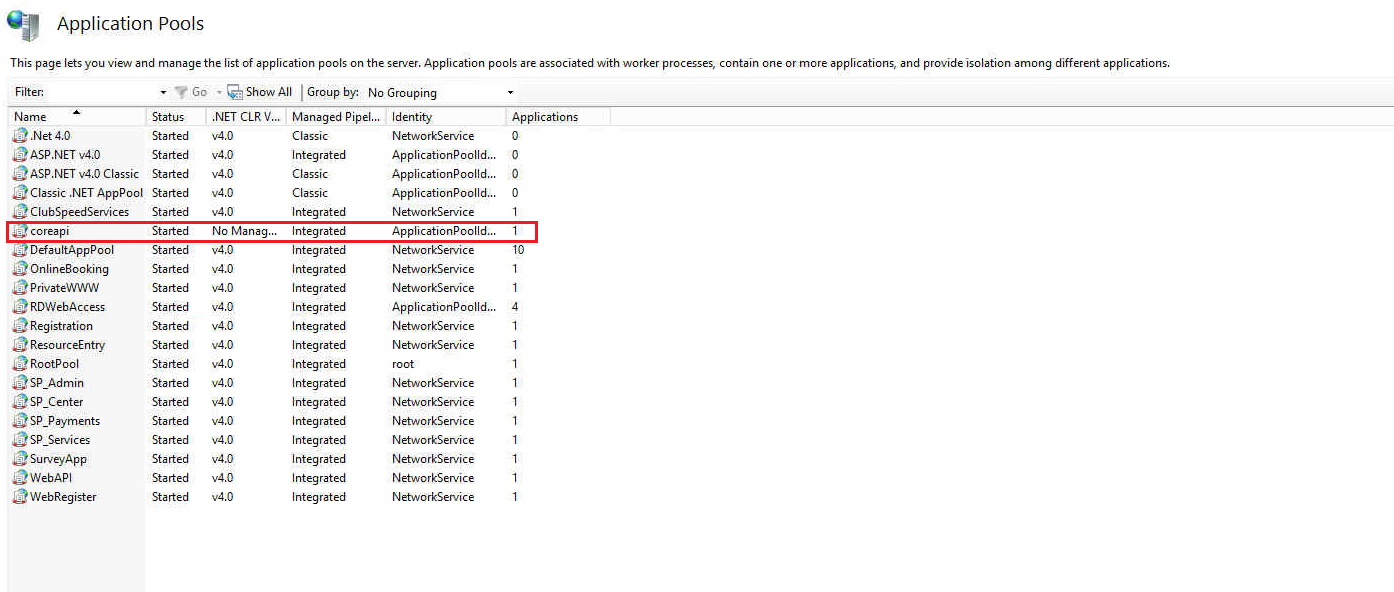Image resolution: width=1394 pixels, height=592 pixels.
Task: Click the Classic .NET AppPool icon
Action: (x=20, y=193)
